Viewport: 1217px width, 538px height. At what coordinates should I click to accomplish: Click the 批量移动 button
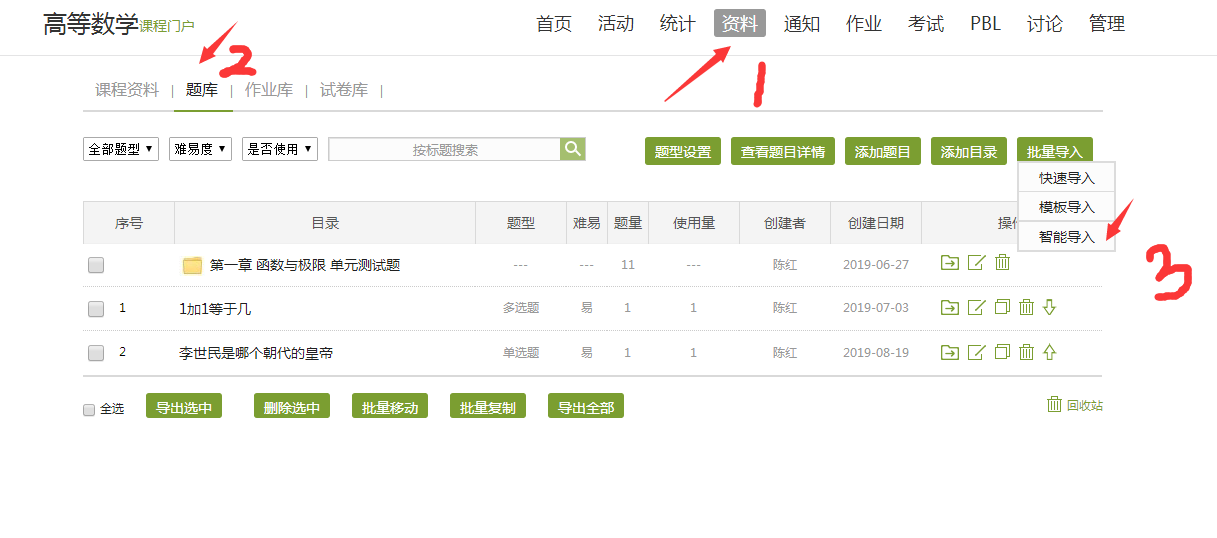(390, 406)
